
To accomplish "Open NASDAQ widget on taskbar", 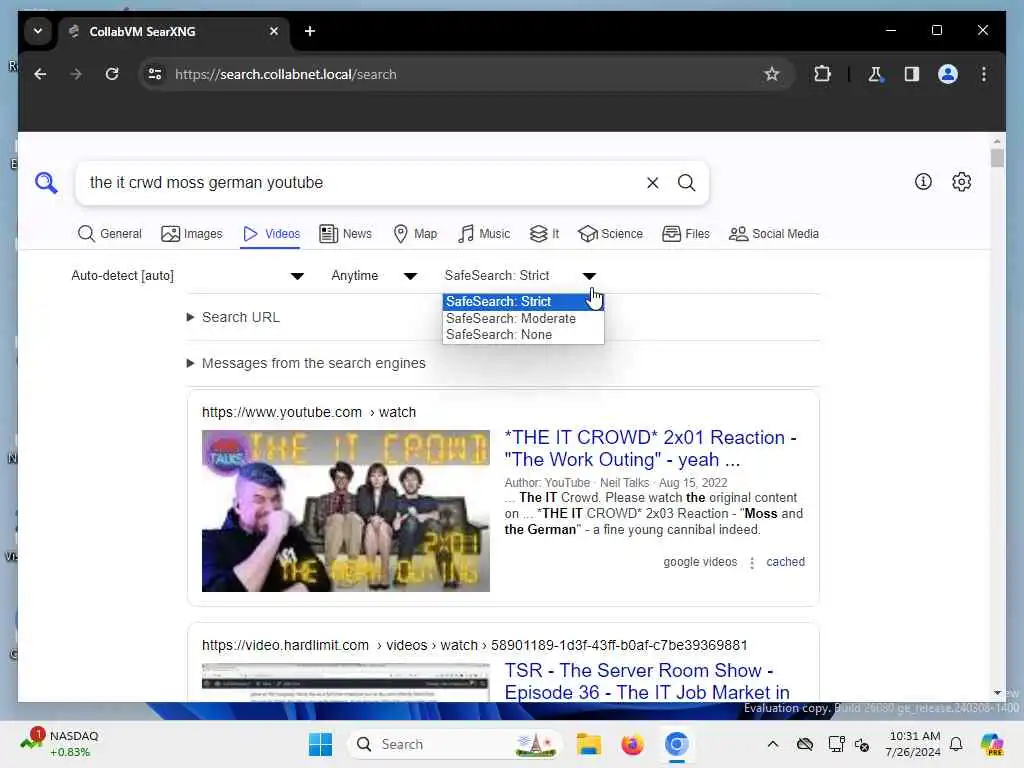I will point(60,743).
